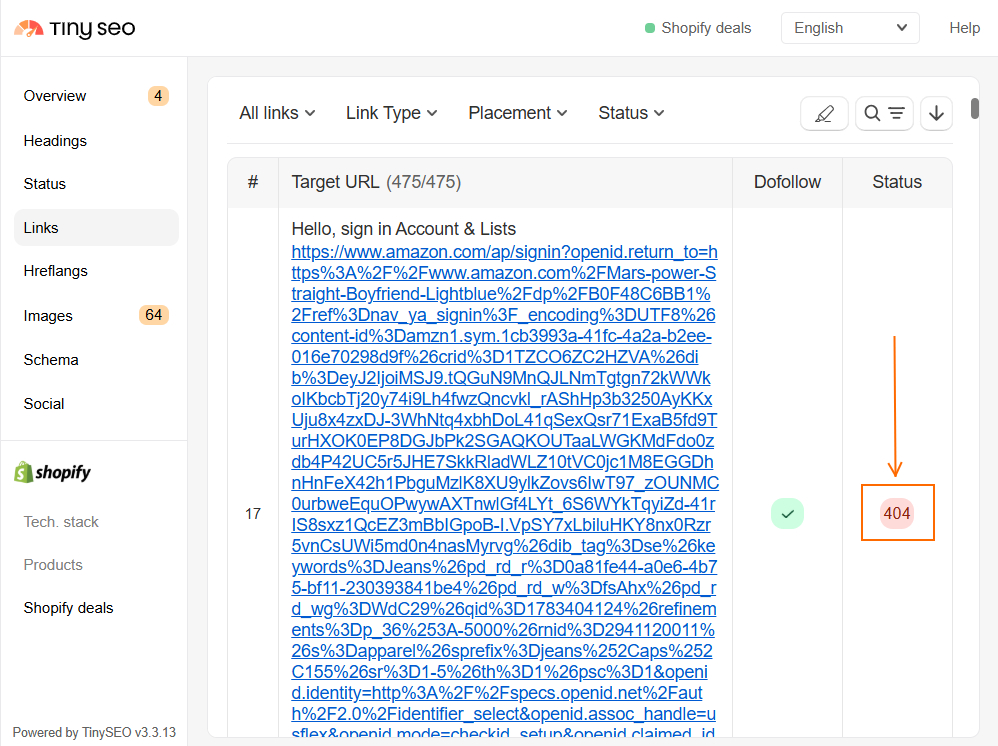Click the Dofollow column header

click(x=787, y=182)
